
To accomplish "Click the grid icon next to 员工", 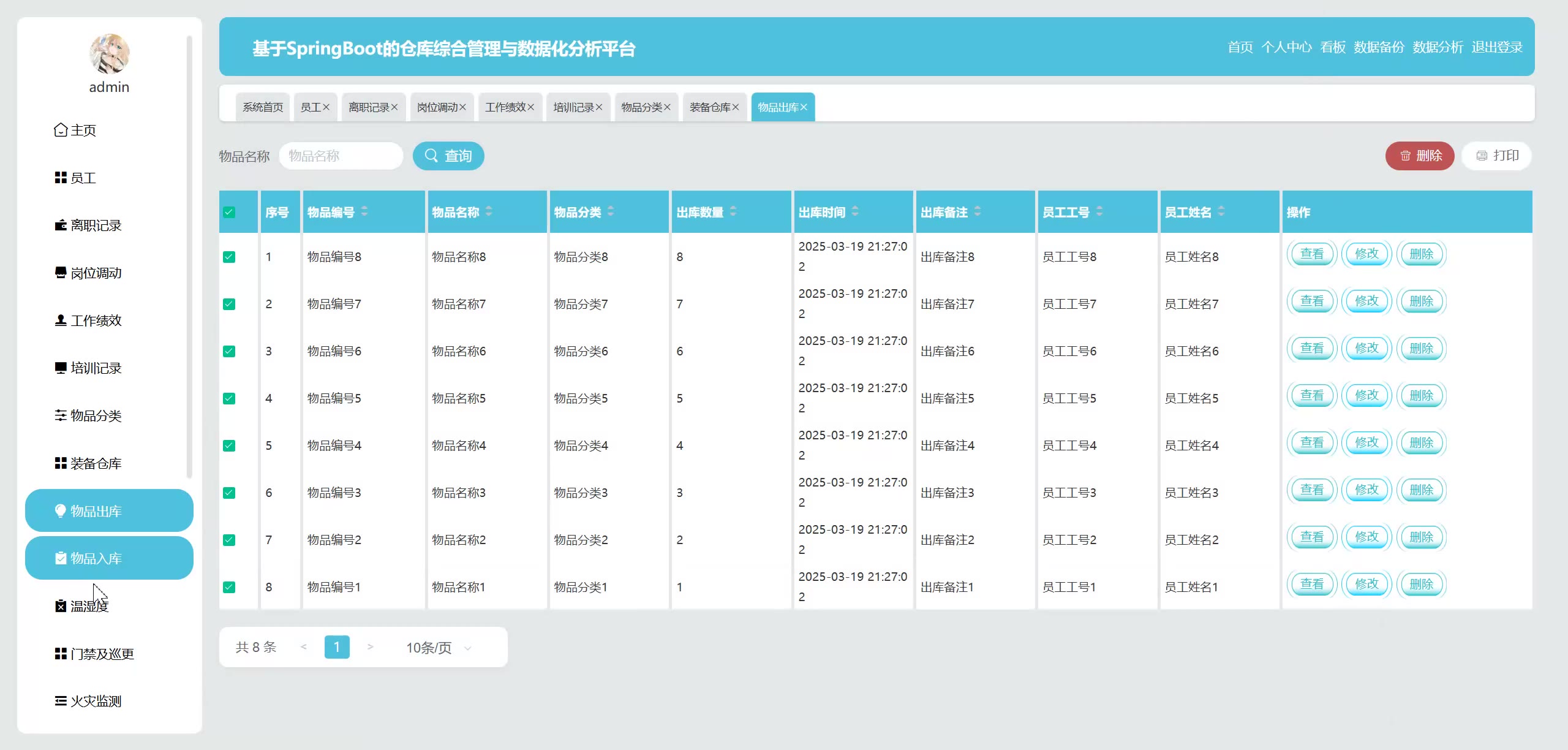I will pyautogui.click(x=60, y=178).
